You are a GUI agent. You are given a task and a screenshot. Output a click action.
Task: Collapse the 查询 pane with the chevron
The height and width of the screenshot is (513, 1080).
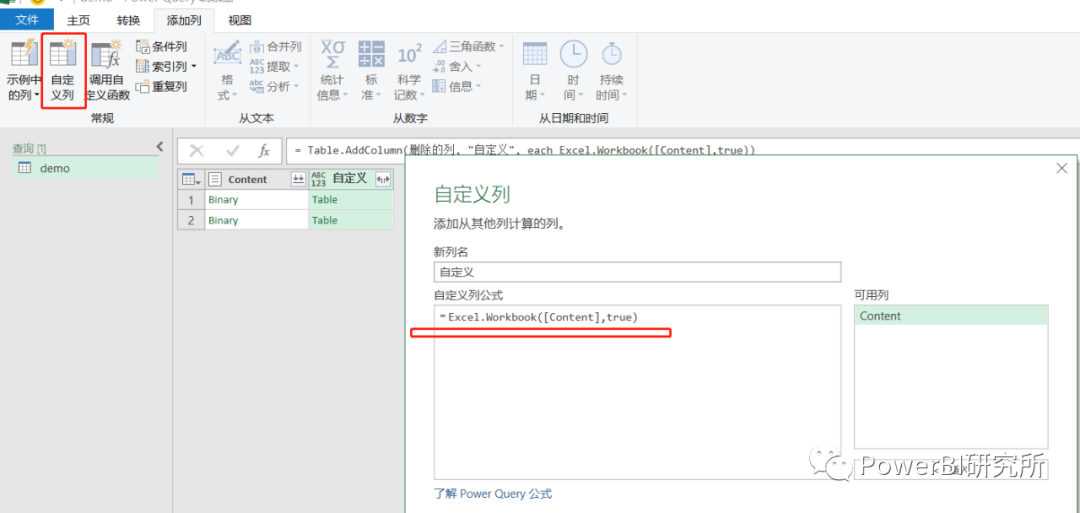(x=160, y=147)
